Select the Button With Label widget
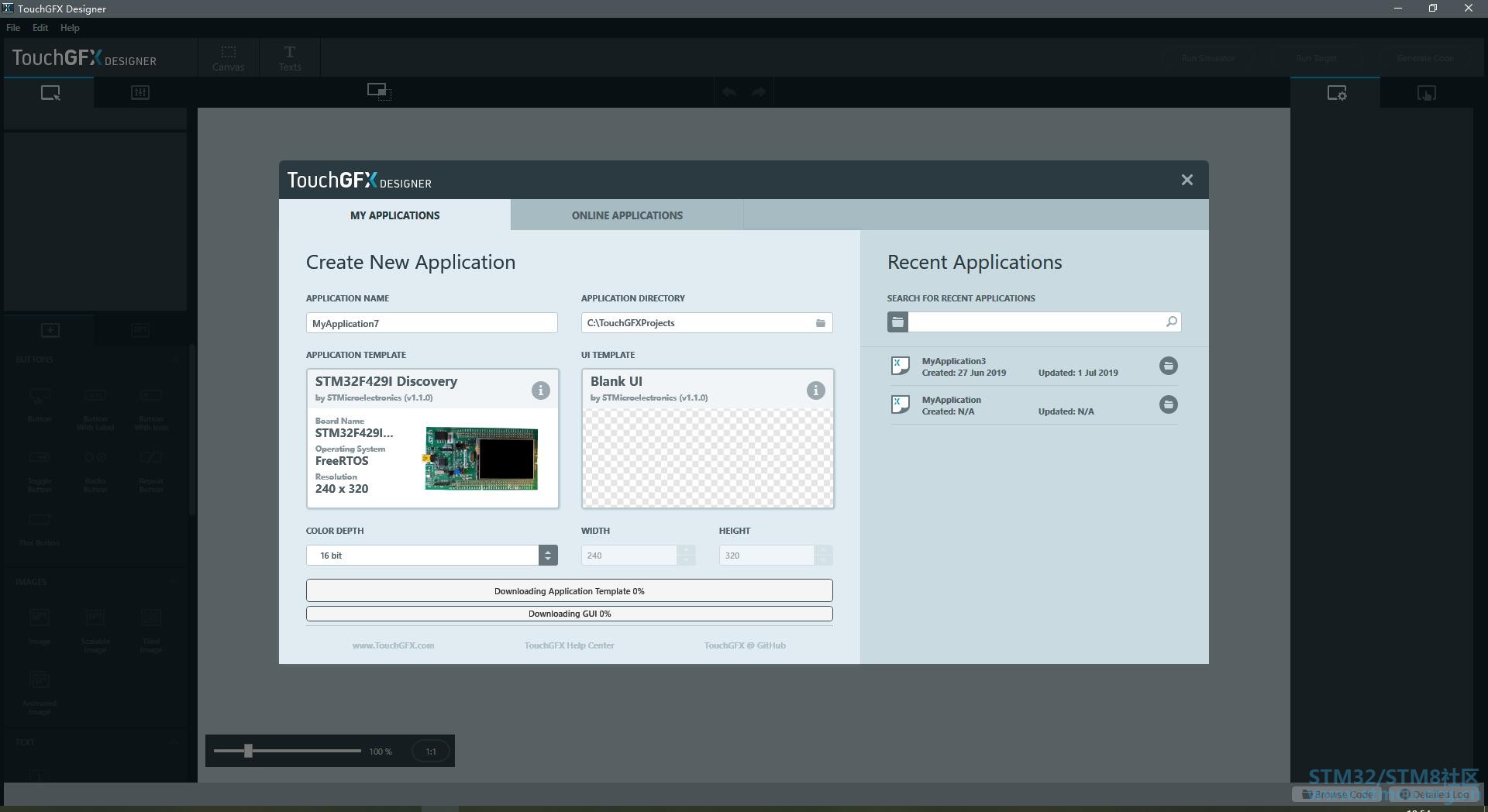The width and height of the screenshot is (1488, 812). point(95,408)
